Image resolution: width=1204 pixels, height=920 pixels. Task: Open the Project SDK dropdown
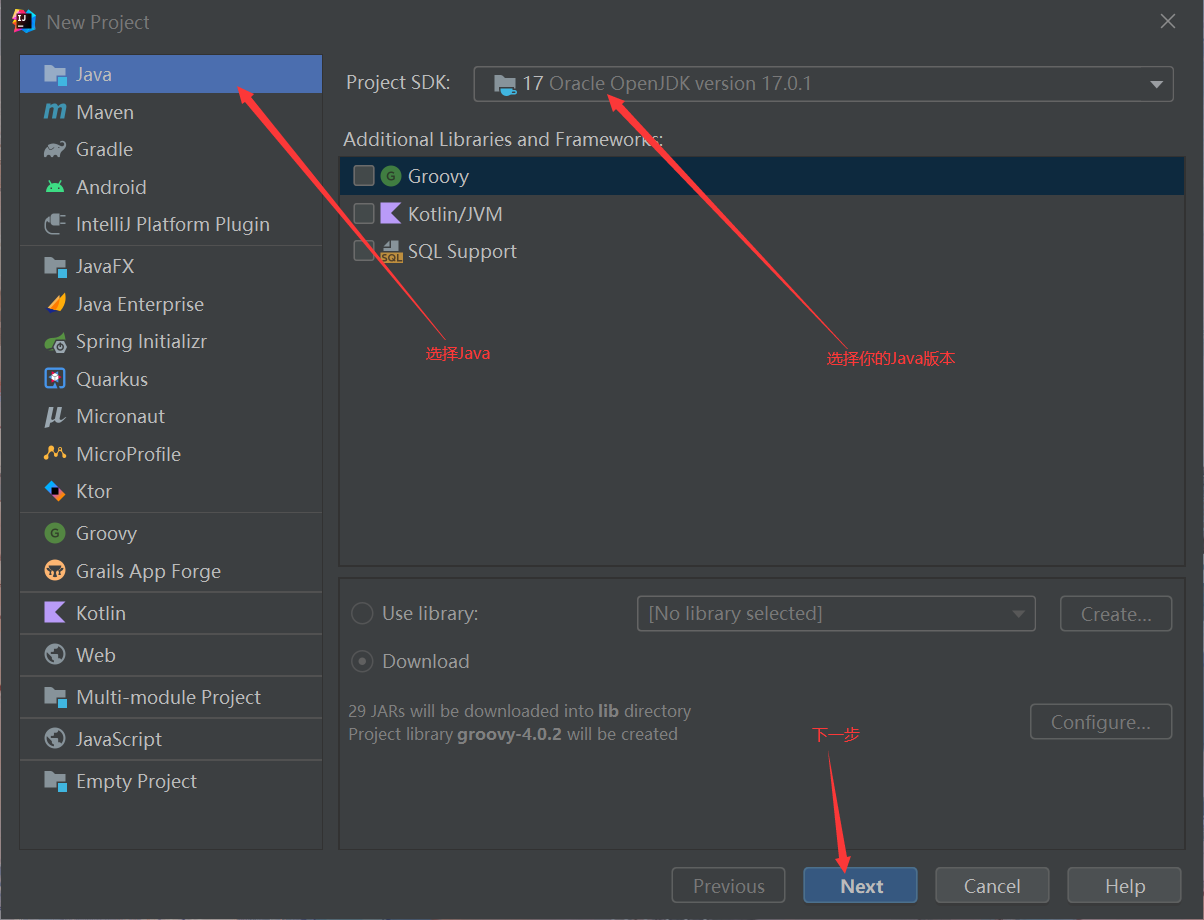click(822, 84)
